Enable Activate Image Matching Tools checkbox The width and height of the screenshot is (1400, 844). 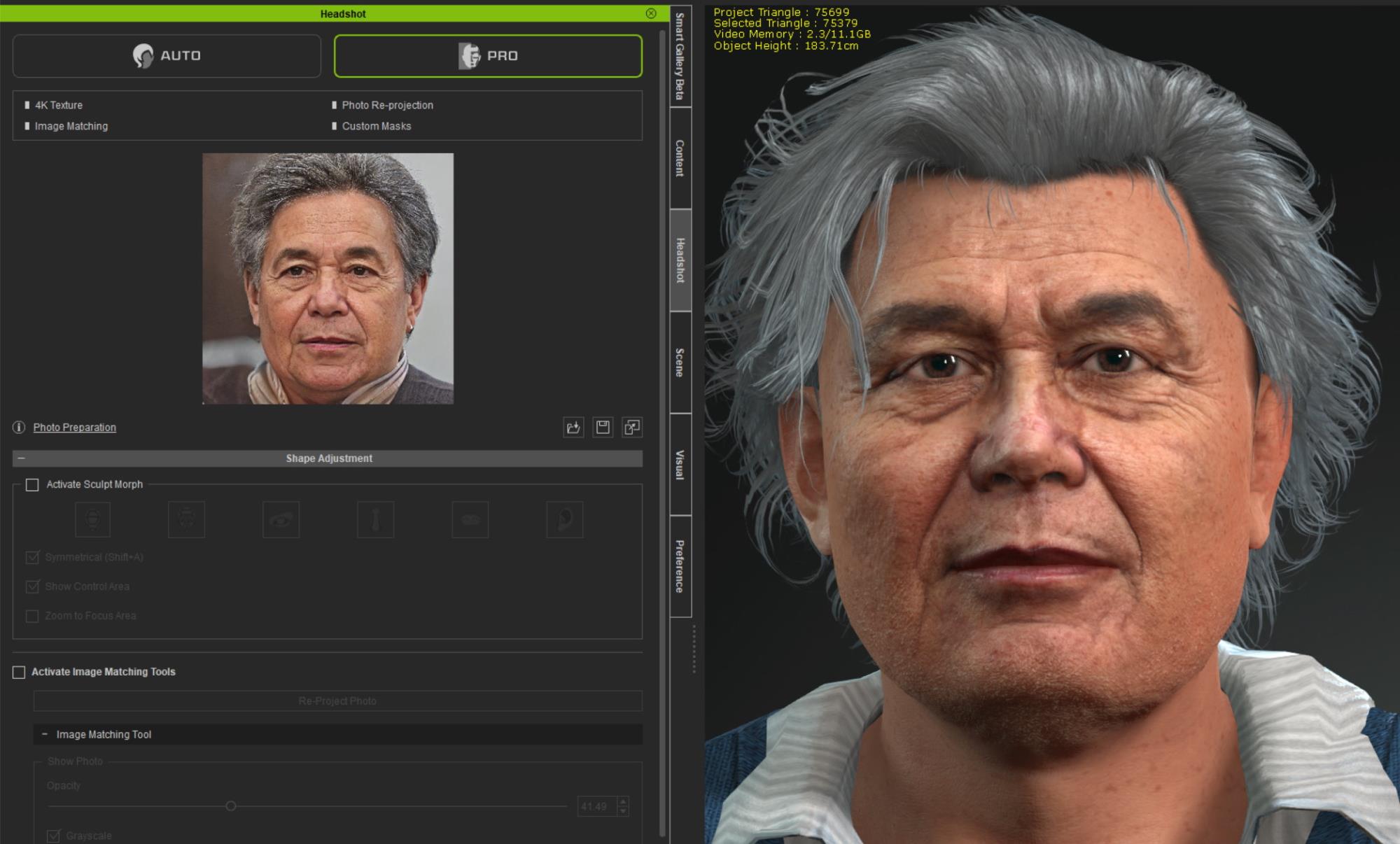[x=19, y=672]
